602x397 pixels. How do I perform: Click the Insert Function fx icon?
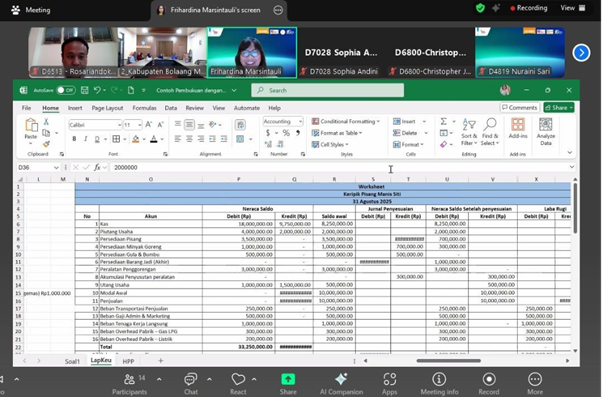97,167
